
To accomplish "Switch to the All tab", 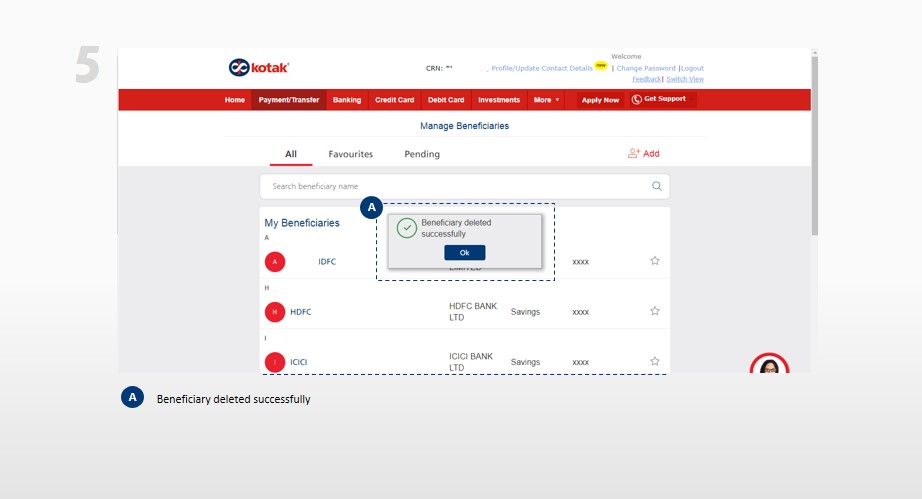I will click(x=290, y=154).
